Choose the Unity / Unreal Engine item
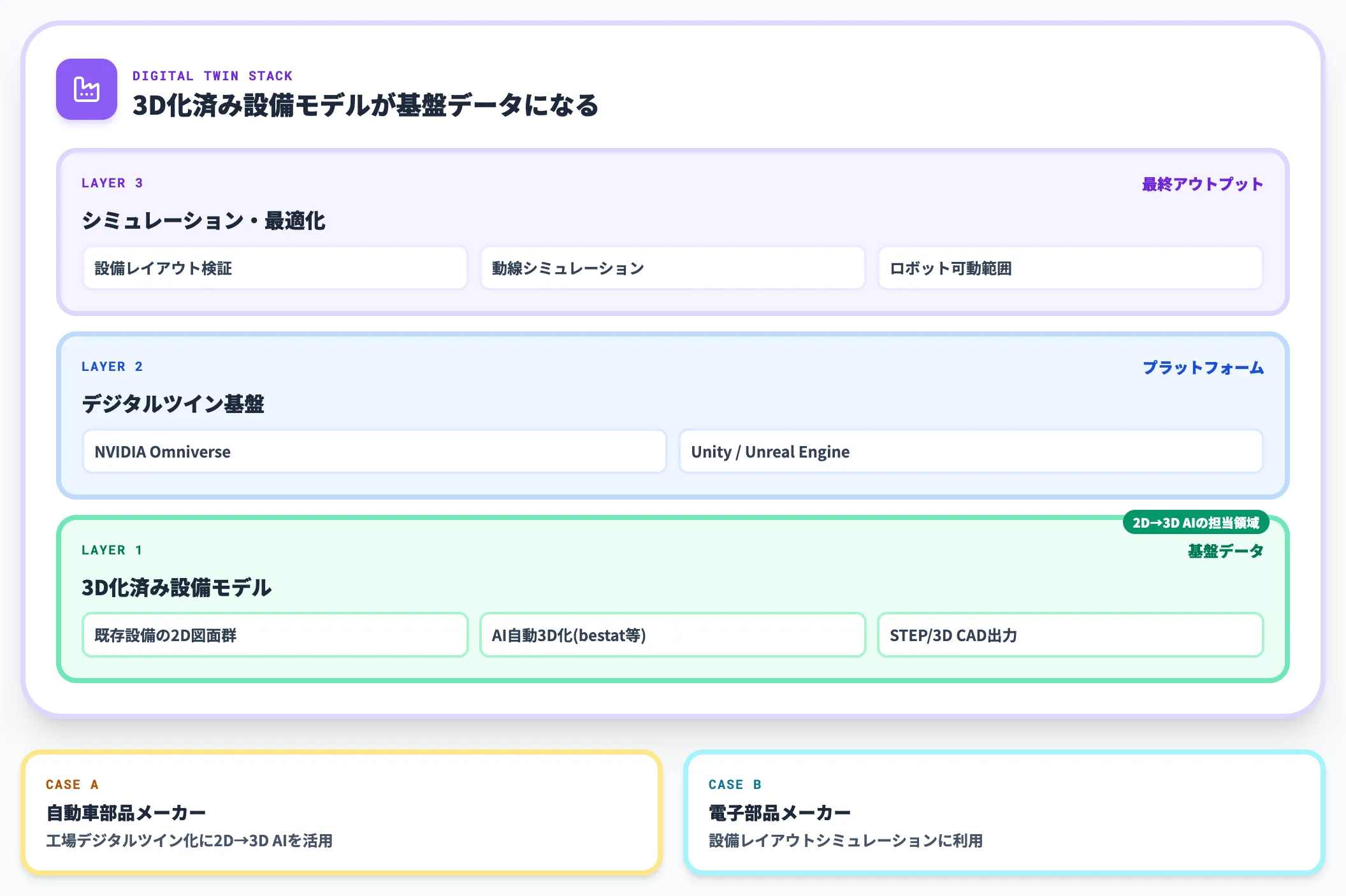The image size is (1346, 896). (x=971, y=452)
